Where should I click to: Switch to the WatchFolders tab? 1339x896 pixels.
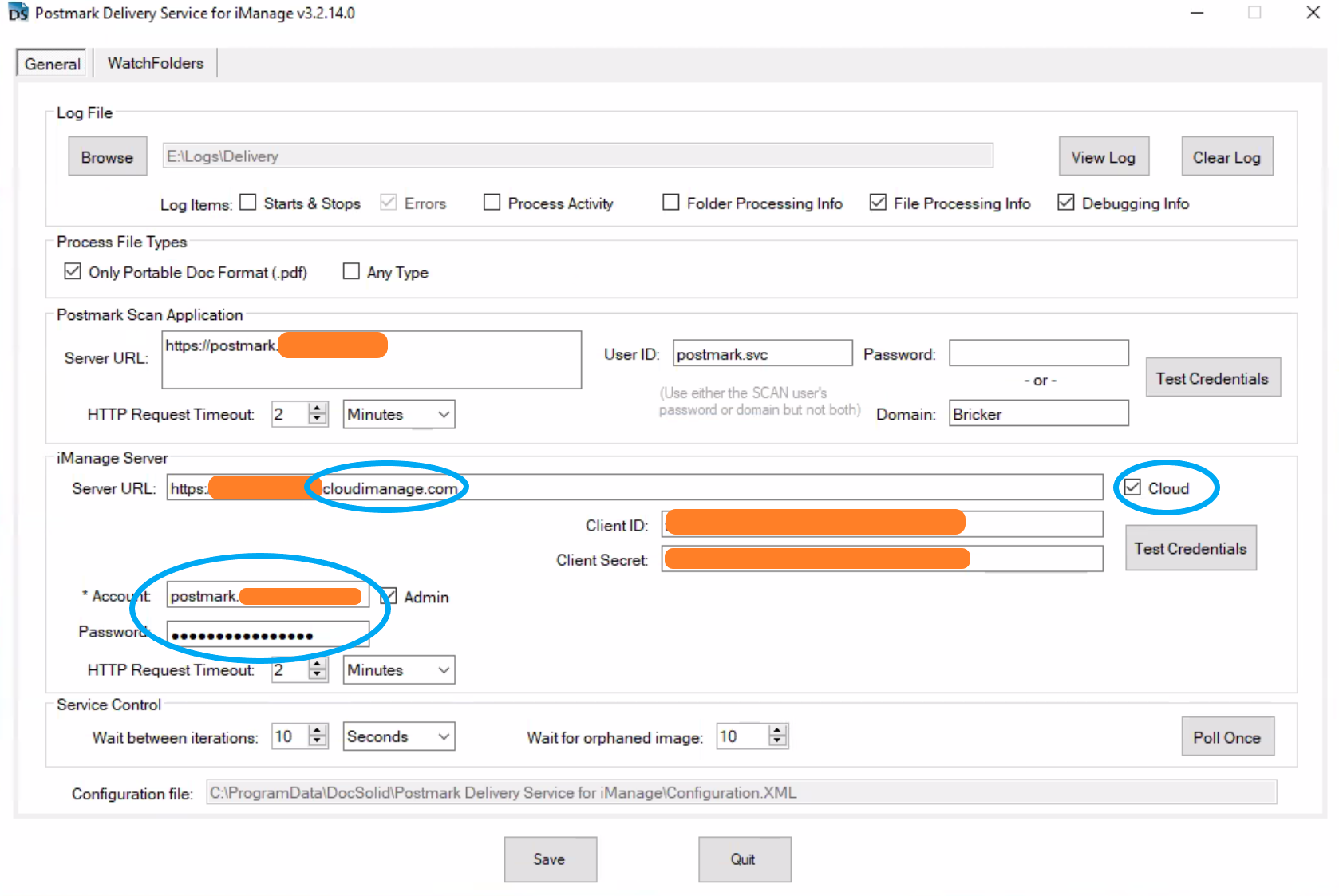(x=156, y=63)
